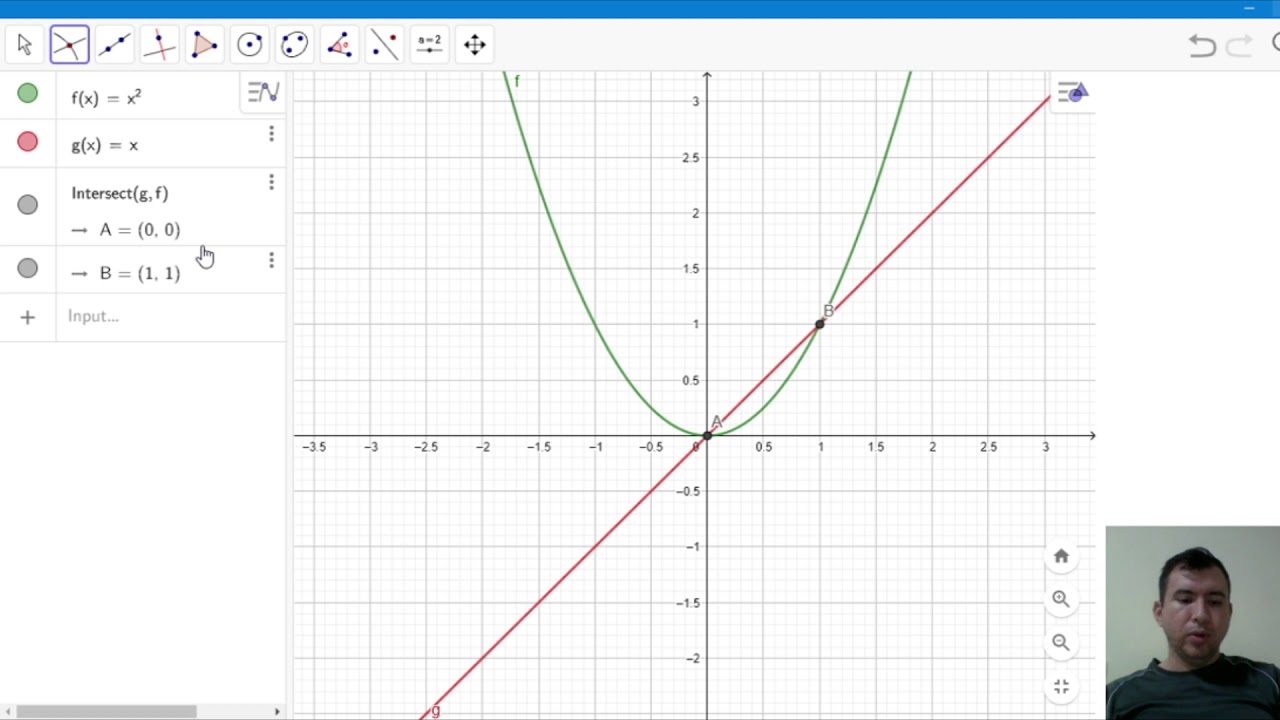Click the Undo arrow
The height and width of the screenshot is (720, 1280).
[1202, 46]
